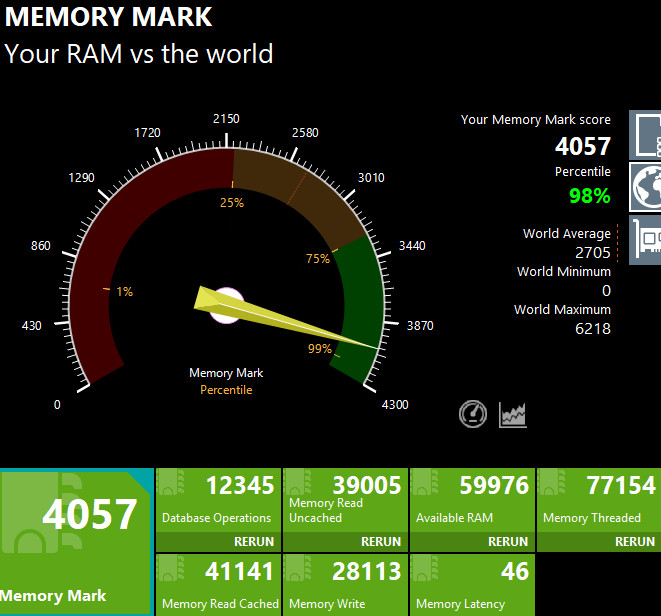Click the 75% marker on the gauge
The image size is (661, 616).
318,258
